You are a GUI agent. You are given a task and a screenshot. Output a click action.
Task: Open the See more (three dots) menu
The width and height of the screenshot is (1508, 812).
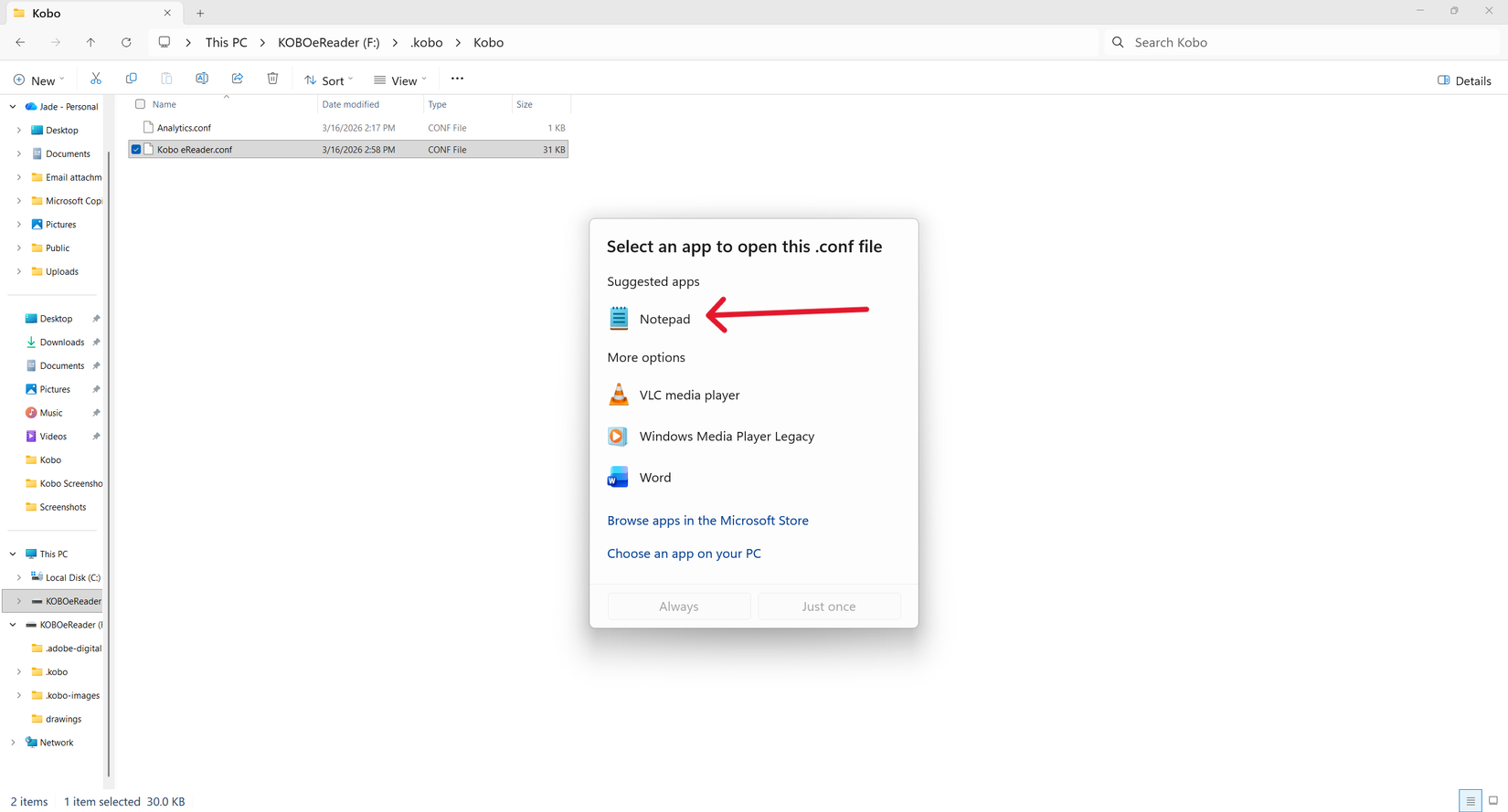pyautogui.click(x=457, y=79)
